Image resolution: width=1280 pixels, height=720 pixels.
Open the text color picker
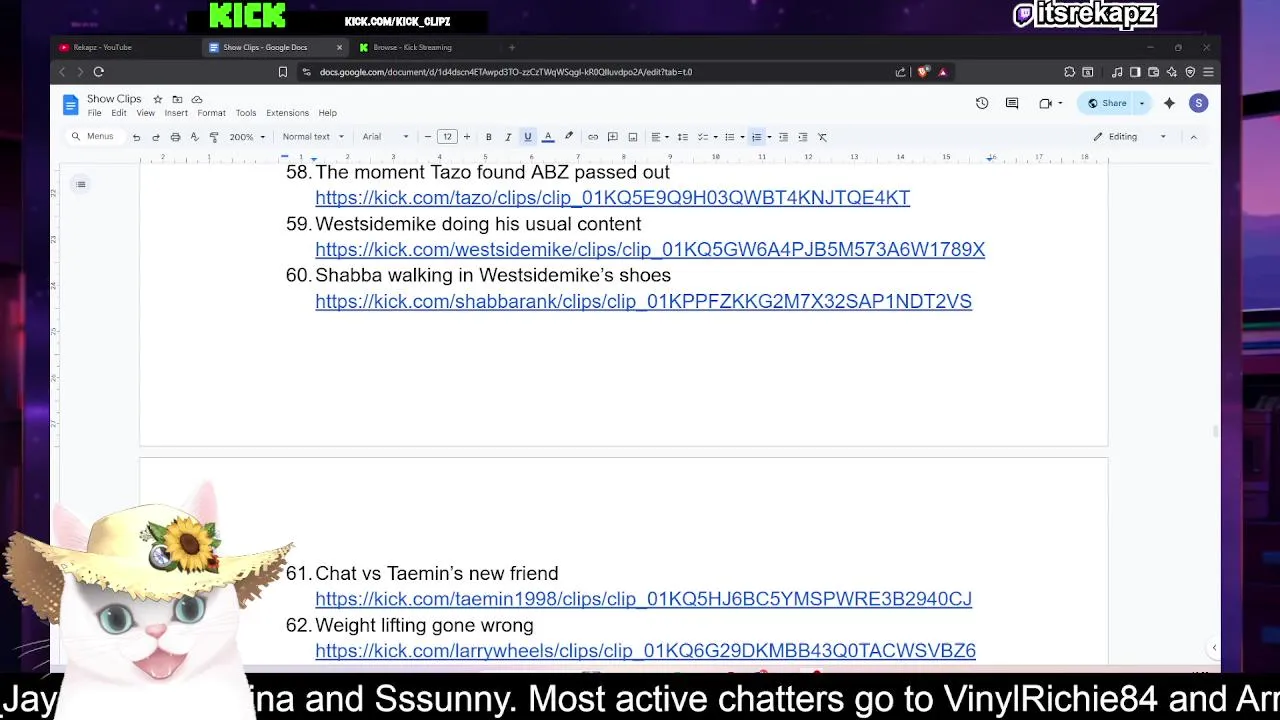point(548,137)
